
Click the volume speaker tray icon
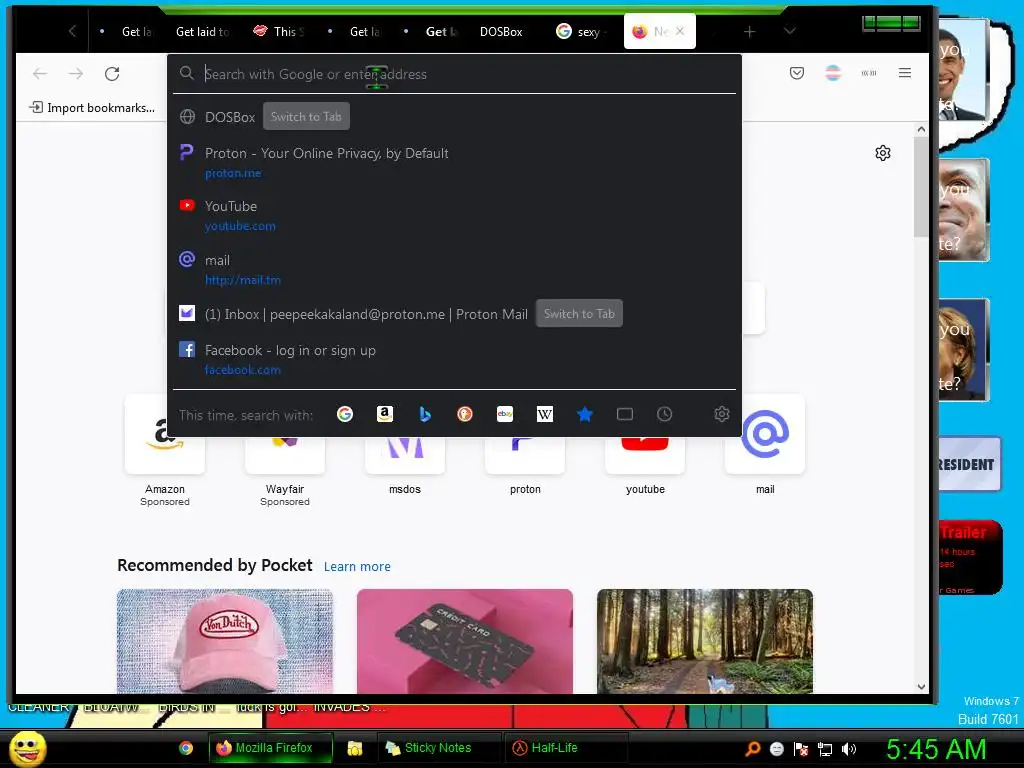click(x=848, y=749)
